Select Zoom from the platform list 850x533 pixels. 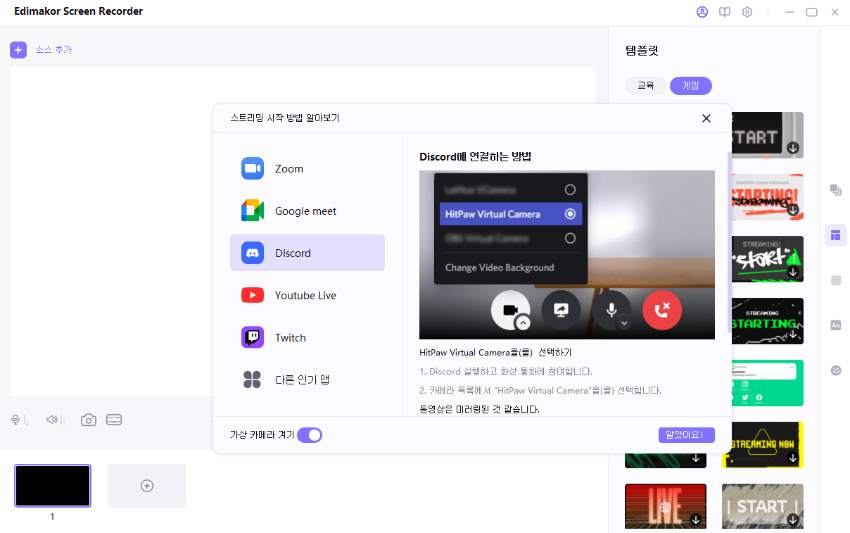click(307, 169)
